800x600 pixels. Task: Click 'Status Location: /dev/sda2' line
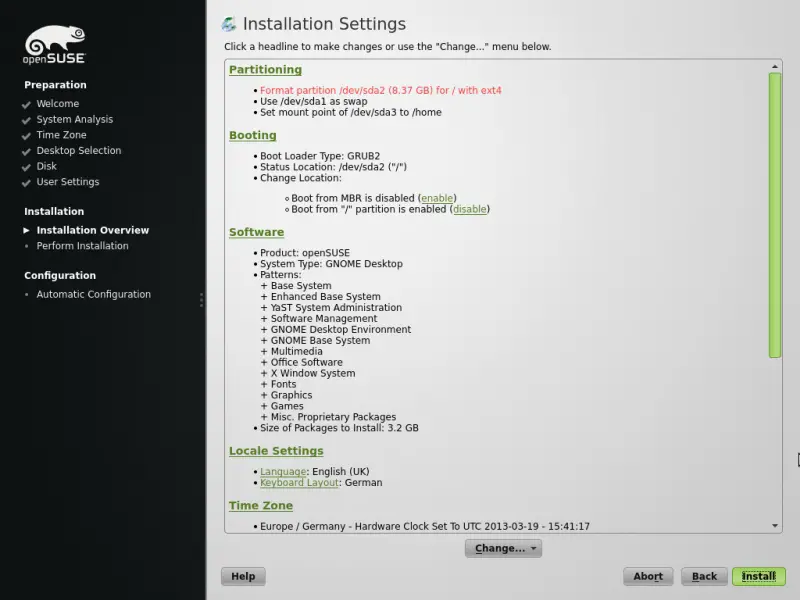click(x=333, y=167)
